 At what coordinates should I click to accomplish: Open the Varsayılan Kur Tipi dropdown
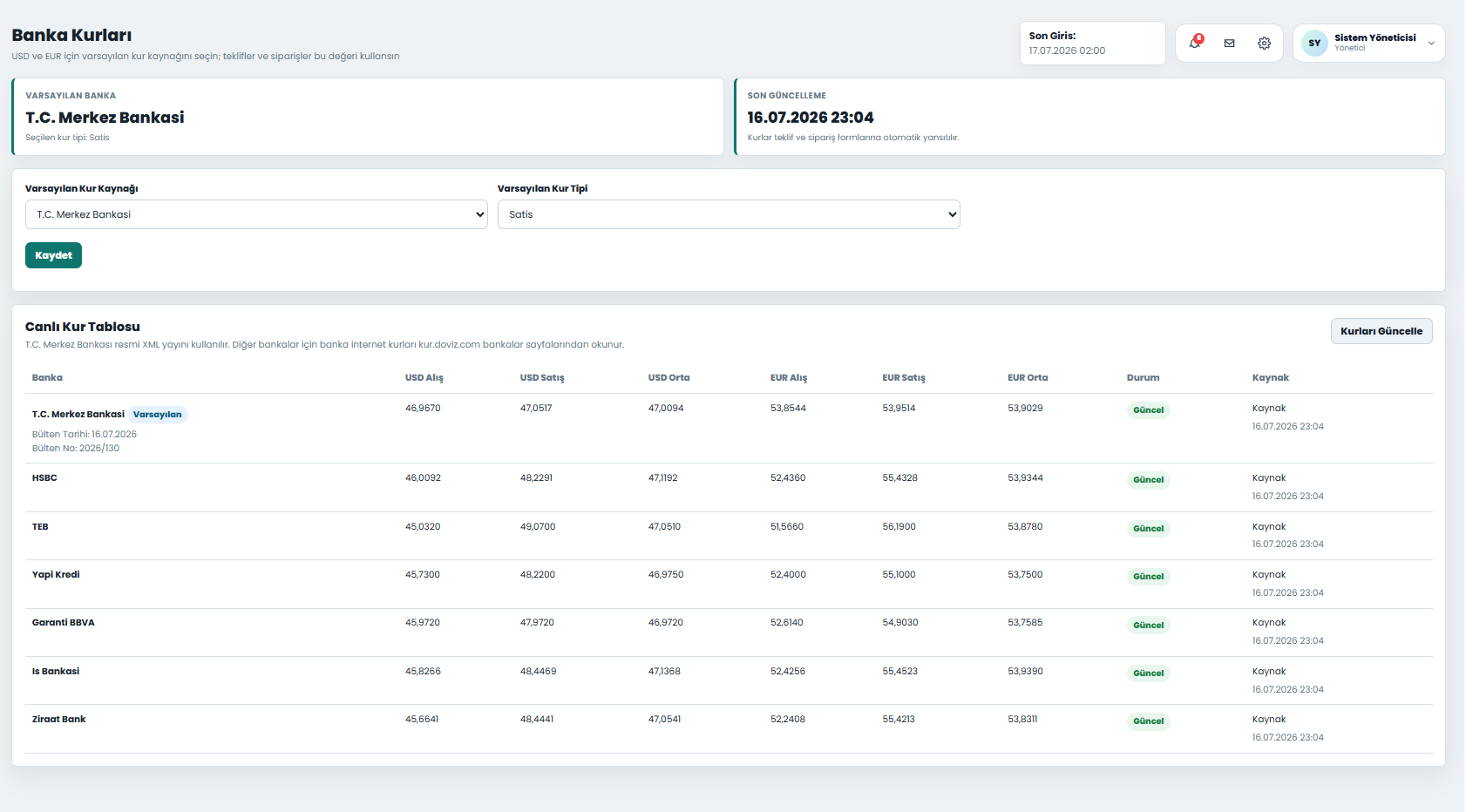(x=729, y=214)
